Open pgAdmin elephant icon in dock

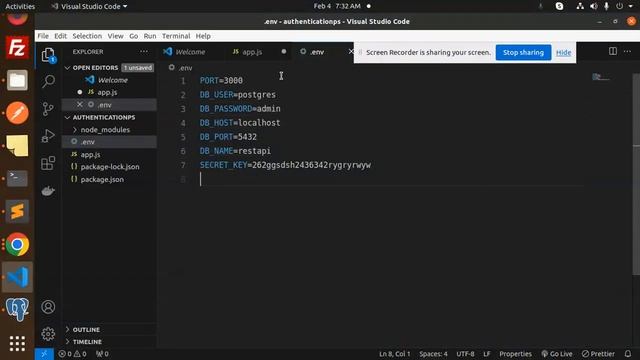click(x=17, y=309)
